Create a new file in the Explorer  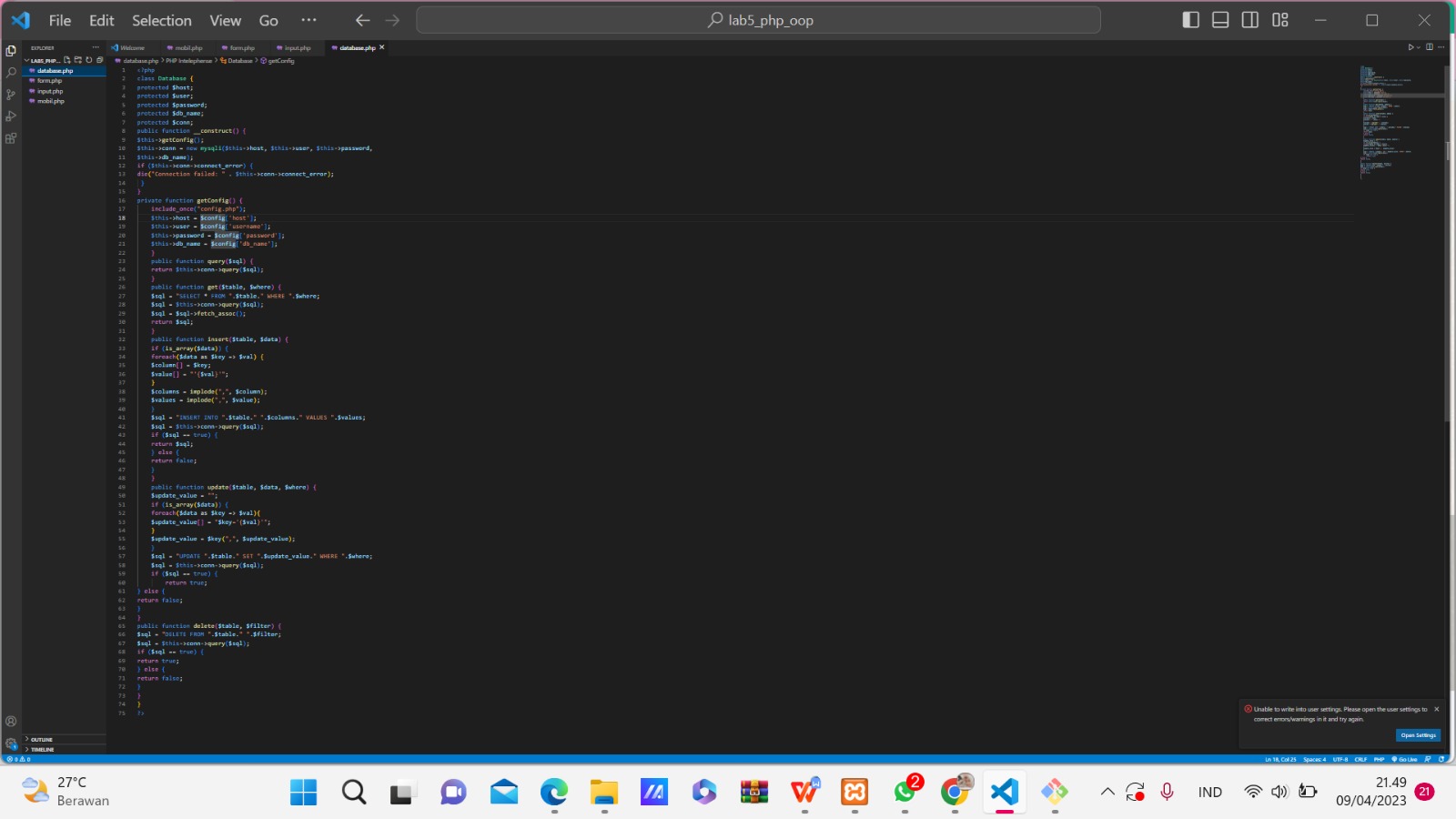[66, 58]
